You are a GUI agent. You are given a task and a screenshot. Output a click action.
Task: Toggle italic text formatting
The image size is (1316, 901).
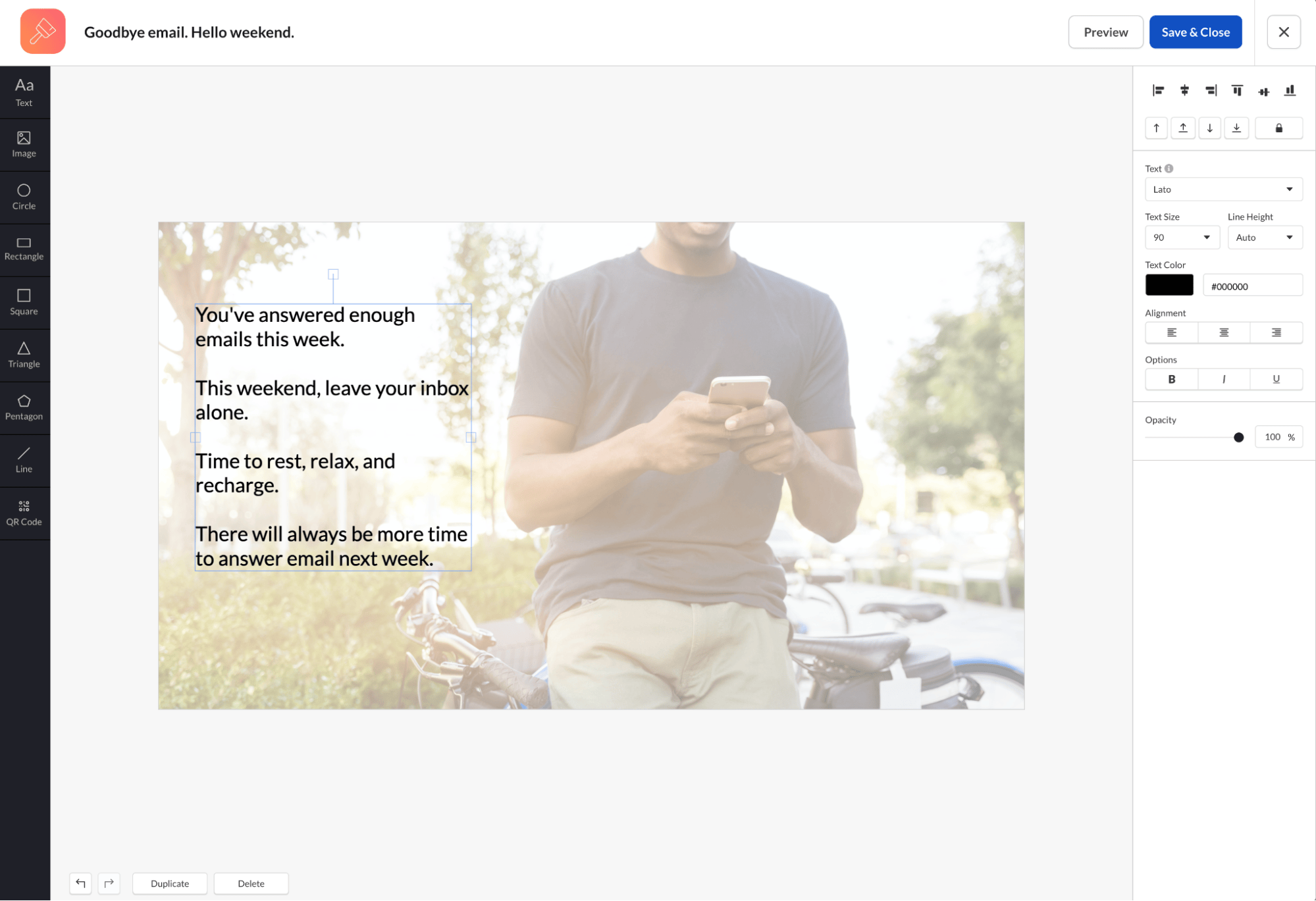point(1223,379)
